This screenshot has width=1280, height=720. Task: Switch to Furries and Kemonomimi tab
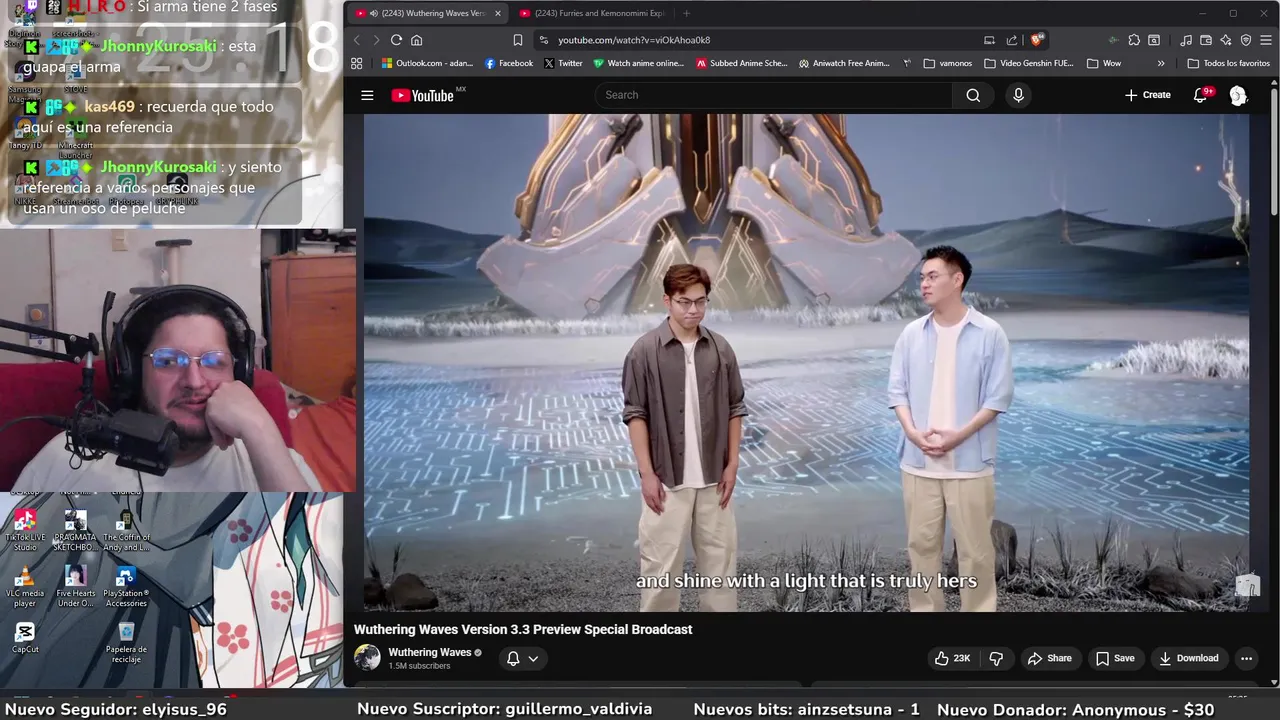click(x=592, y=13)
